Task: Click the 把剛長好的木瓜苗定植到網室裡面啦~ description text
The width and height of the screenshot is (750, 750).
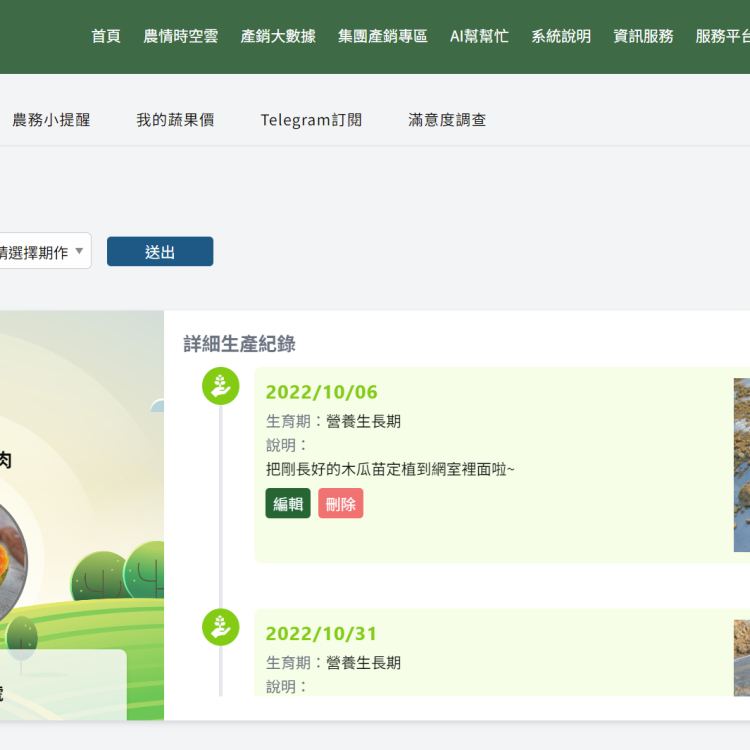Action: [390, 469]
